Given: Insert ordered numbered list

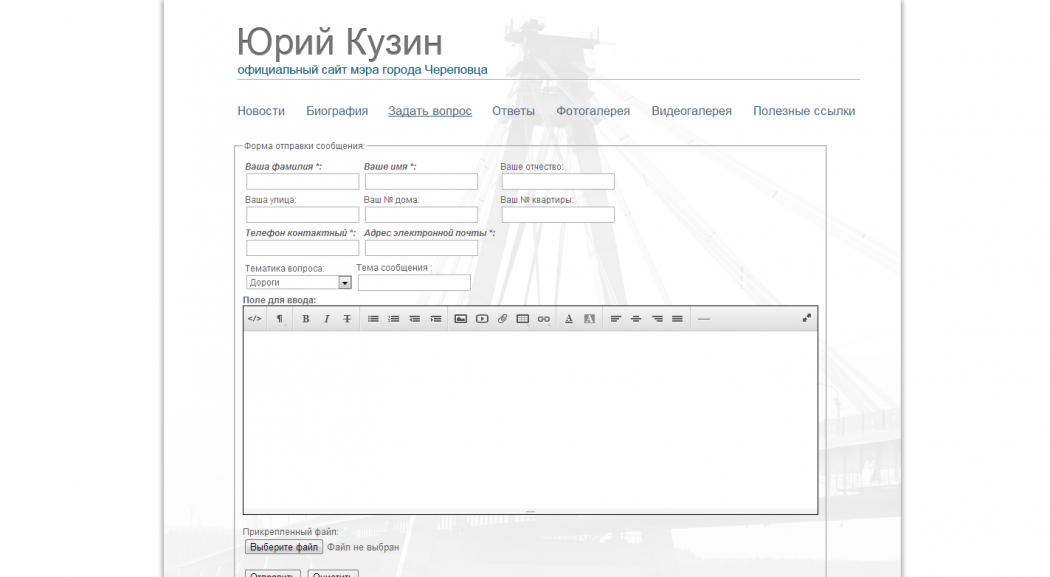Looking at the screenshot, I should [x=394, y=319].
